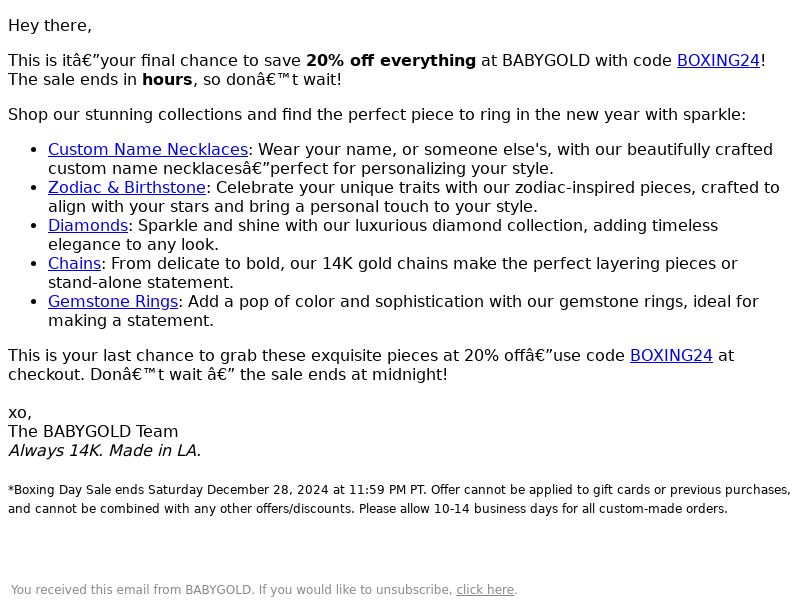Viewport: 800px width, 601px height.
Task: Open the Custom Name Necklaces link
Action: tap(148, 149)
